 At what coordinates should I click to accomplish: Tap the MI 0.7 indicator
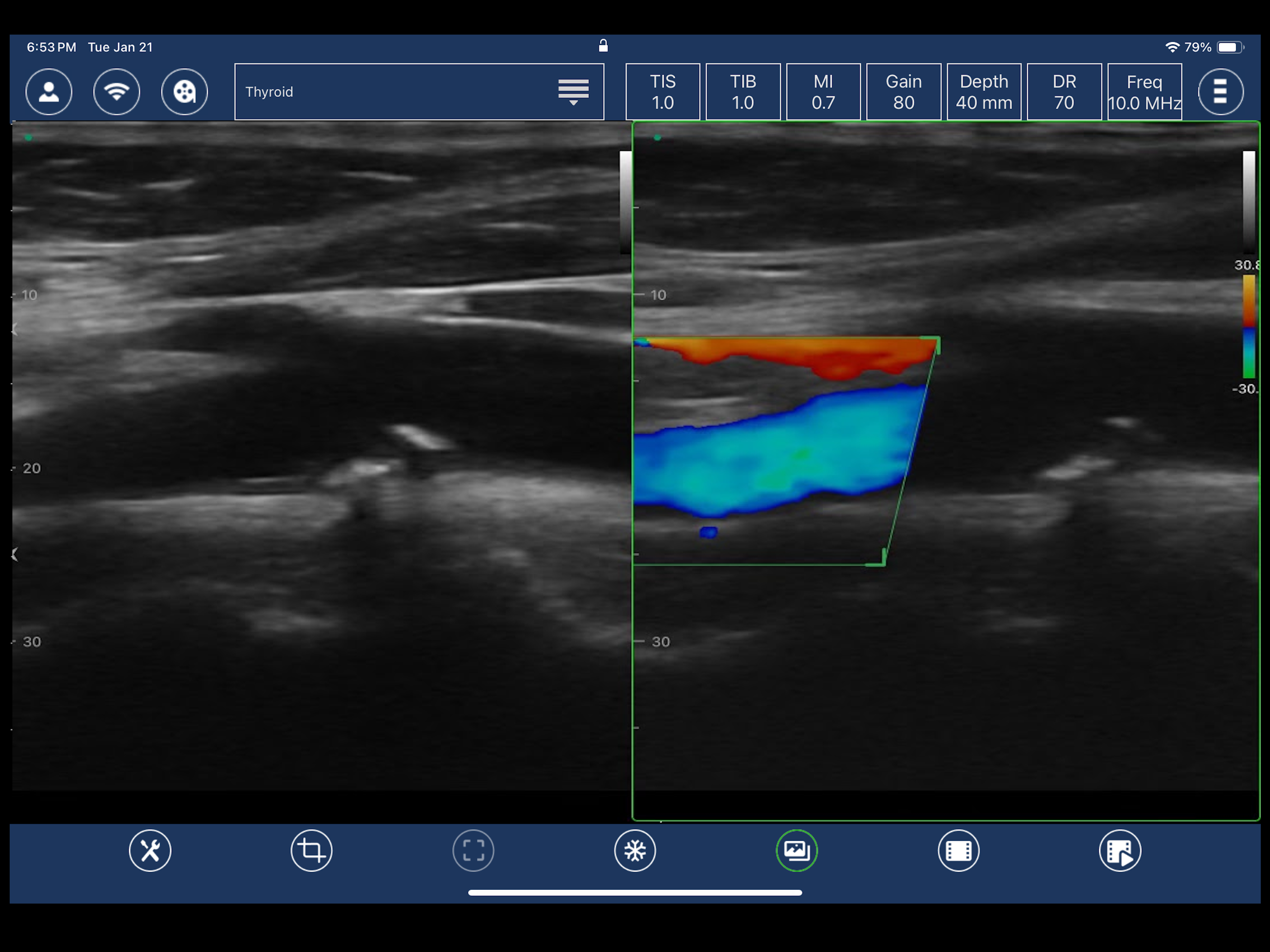point(823,92)
